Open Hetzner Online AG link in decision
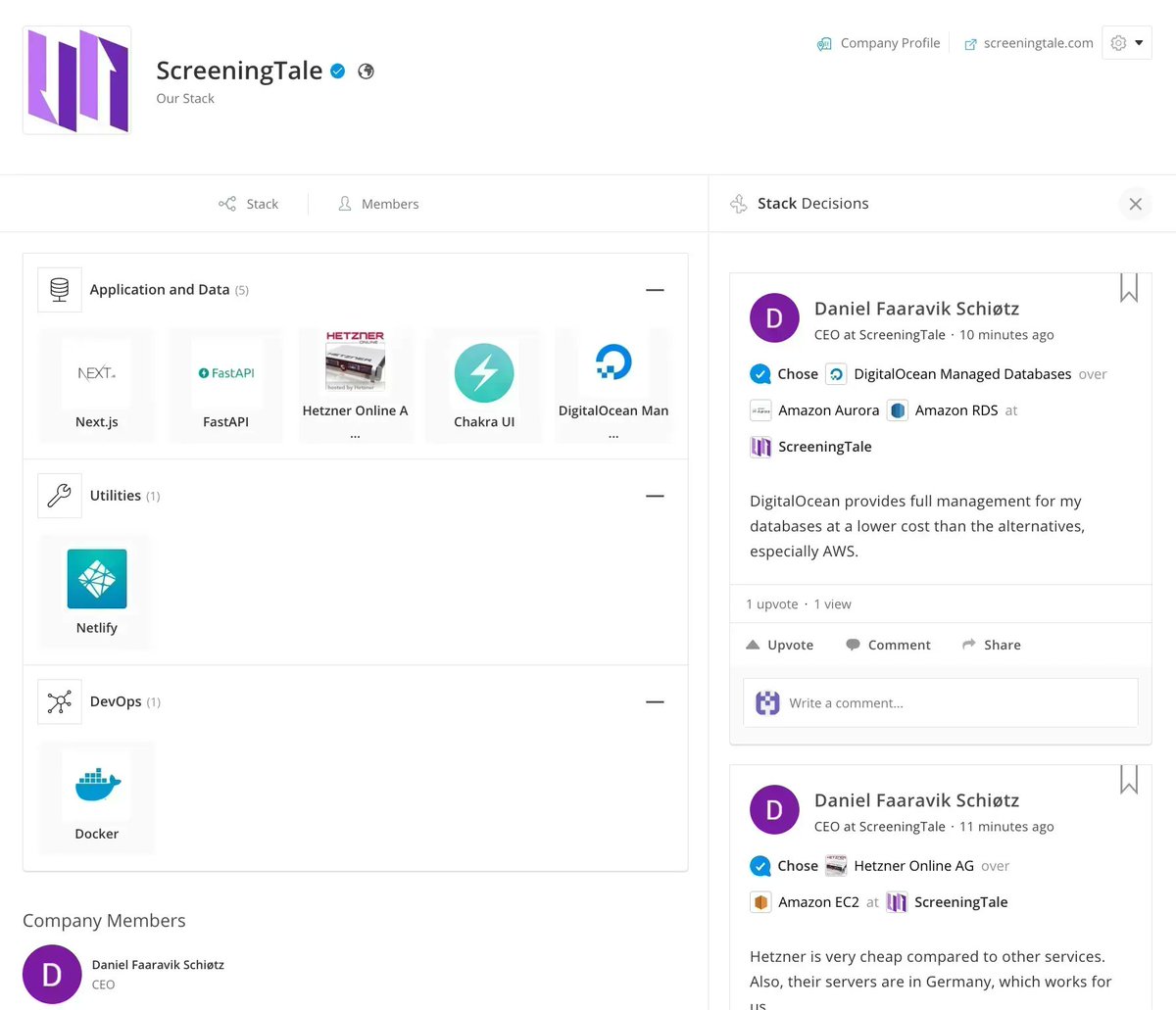This screenshot has width=1176, height=1010. [913, 866]
